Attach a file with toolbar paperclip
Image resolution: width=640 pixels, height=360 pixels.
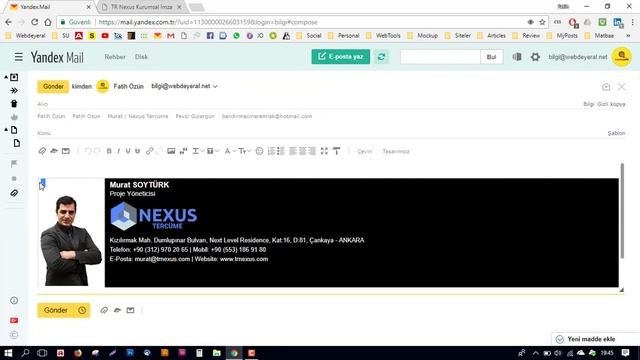[42, 151]
